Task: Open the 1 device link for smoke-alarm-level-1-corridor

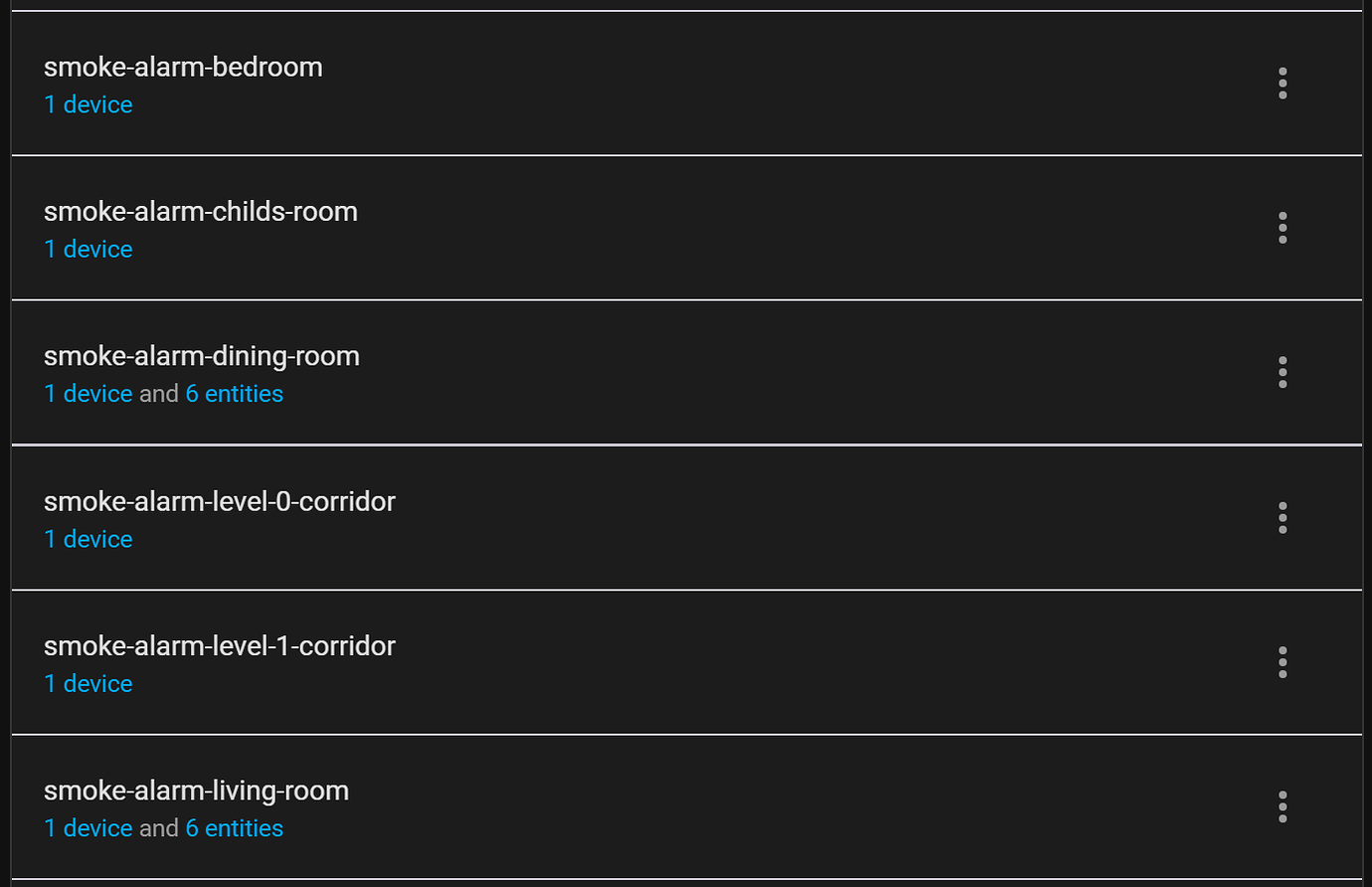Action: [87, 683]
